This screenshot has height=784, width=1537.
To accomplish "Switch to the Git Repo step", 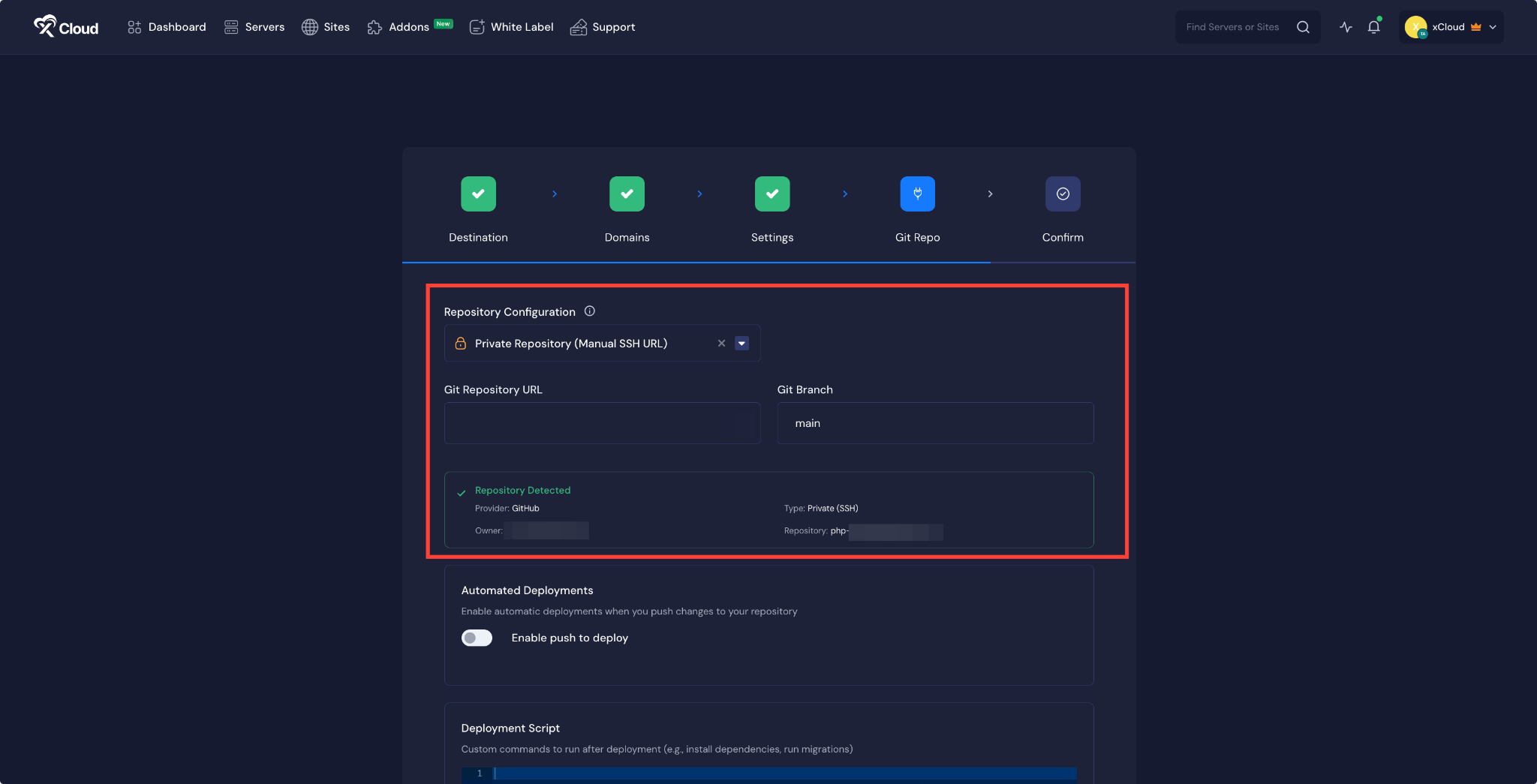I will pyautogui.click(x=917, y=194).
